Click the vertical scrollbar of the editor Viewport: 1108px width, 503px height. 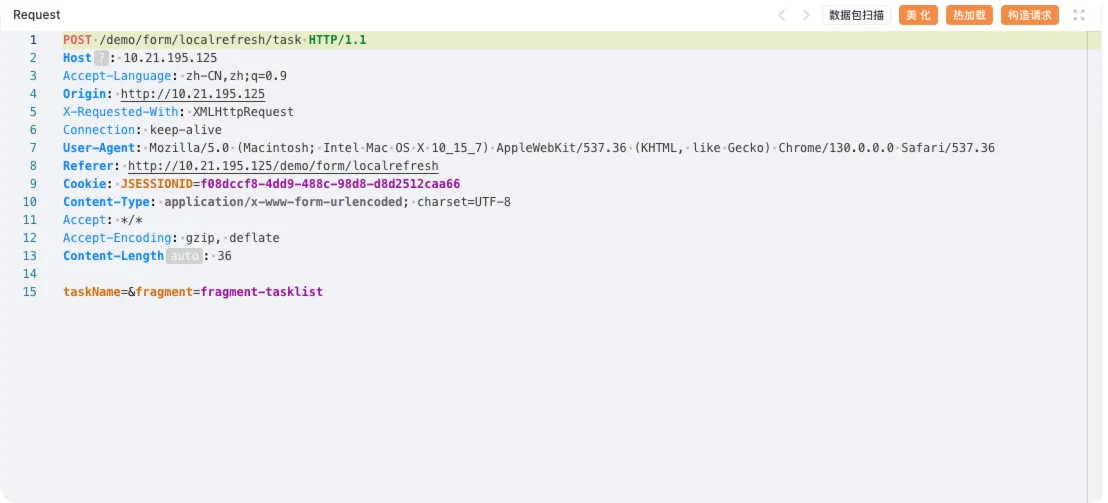tap(1094, 267)
